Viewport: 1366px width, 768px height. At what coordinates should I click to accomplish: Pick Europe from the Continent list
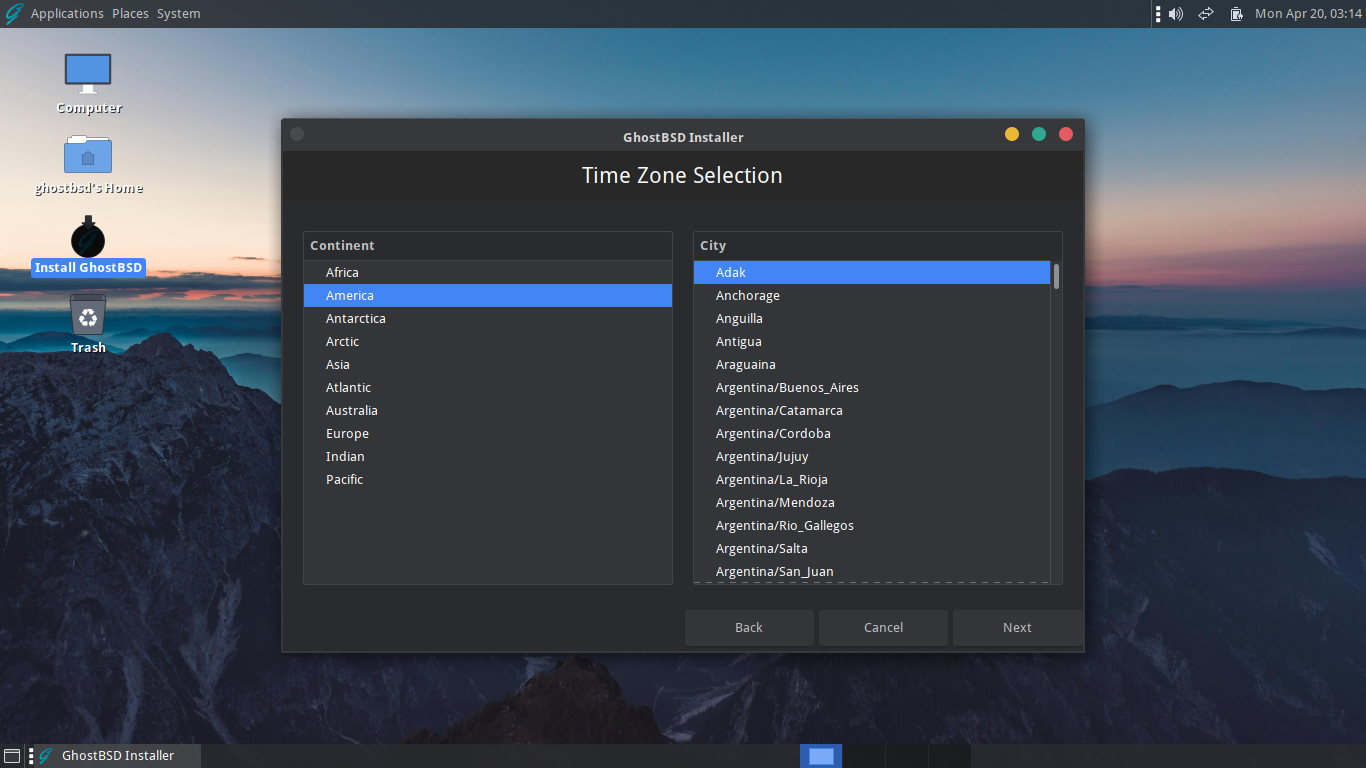point(488,434)
